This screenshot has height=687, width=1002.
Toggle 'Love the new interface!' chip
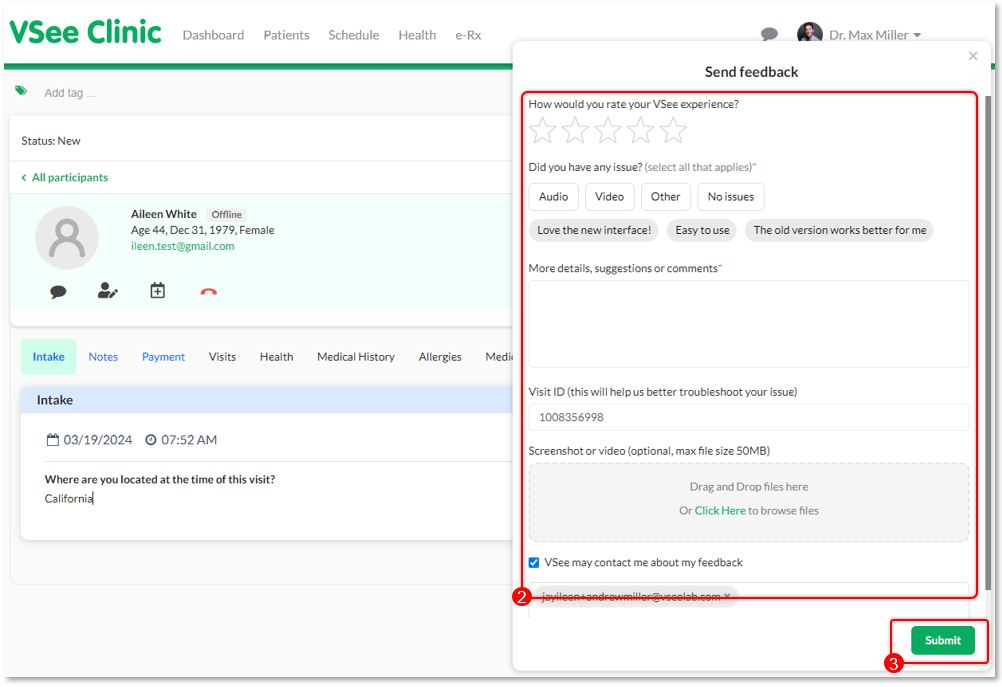pos(594,230)
